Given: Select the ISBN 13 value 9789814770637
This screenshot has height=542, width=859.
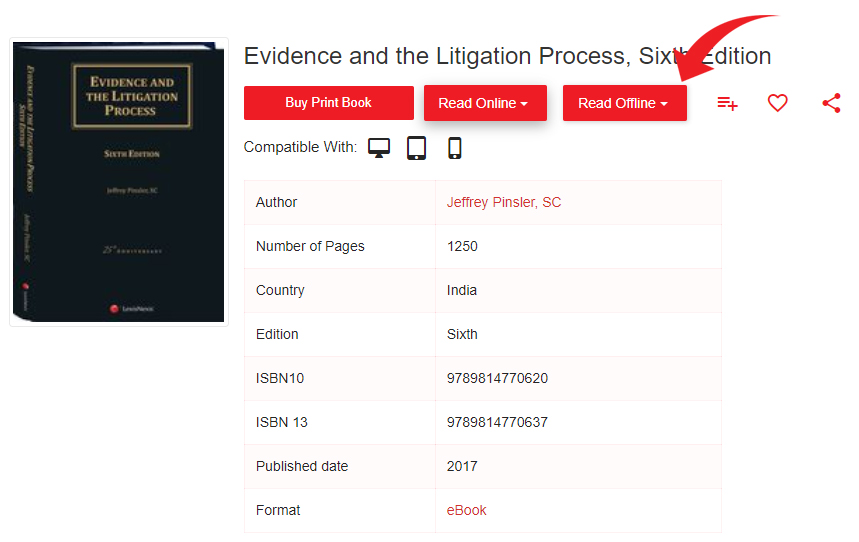Looking at the screenshot, I should click(x=497, y=422).
